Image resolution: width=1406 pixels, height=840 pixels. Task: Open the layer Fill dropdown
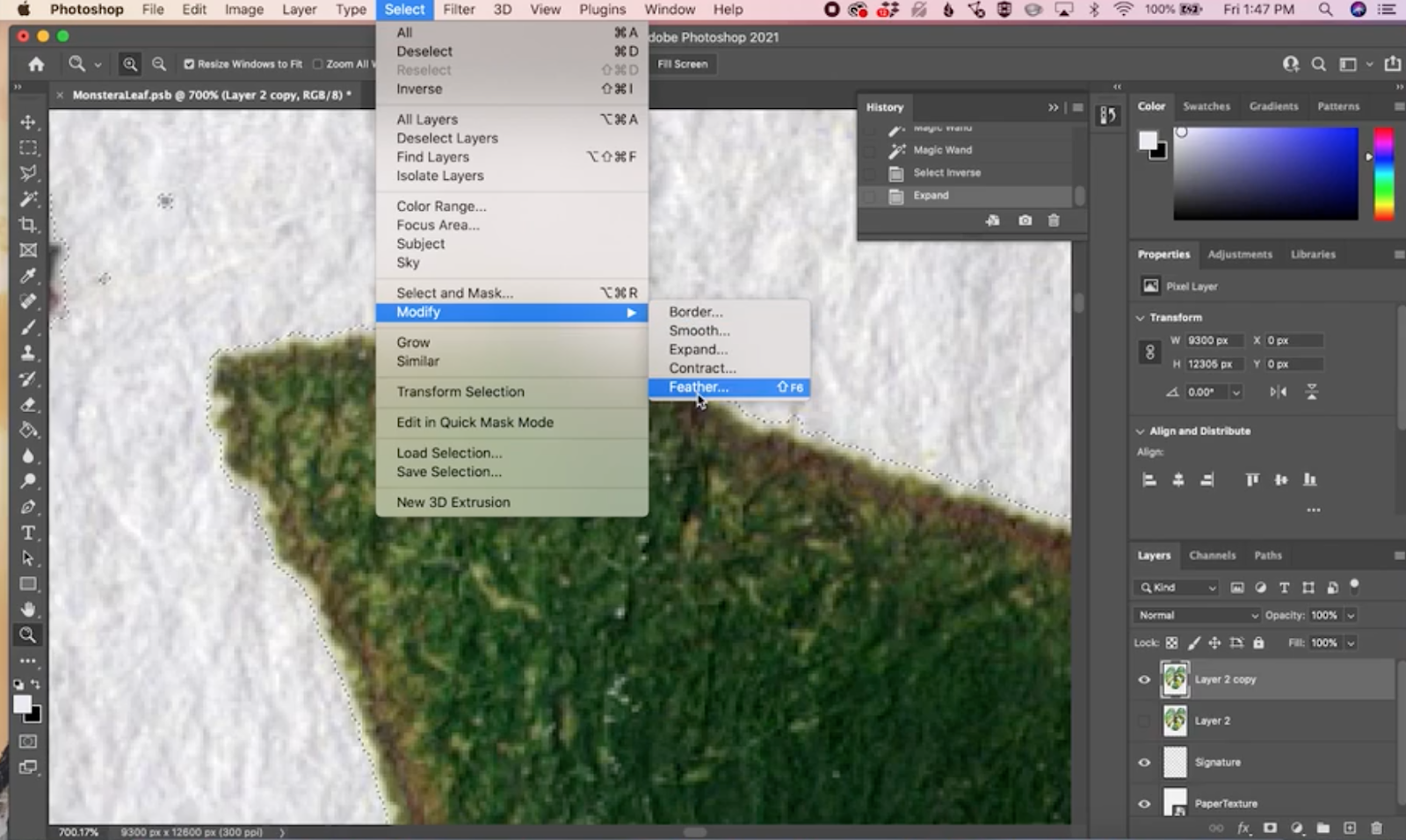1352,642
